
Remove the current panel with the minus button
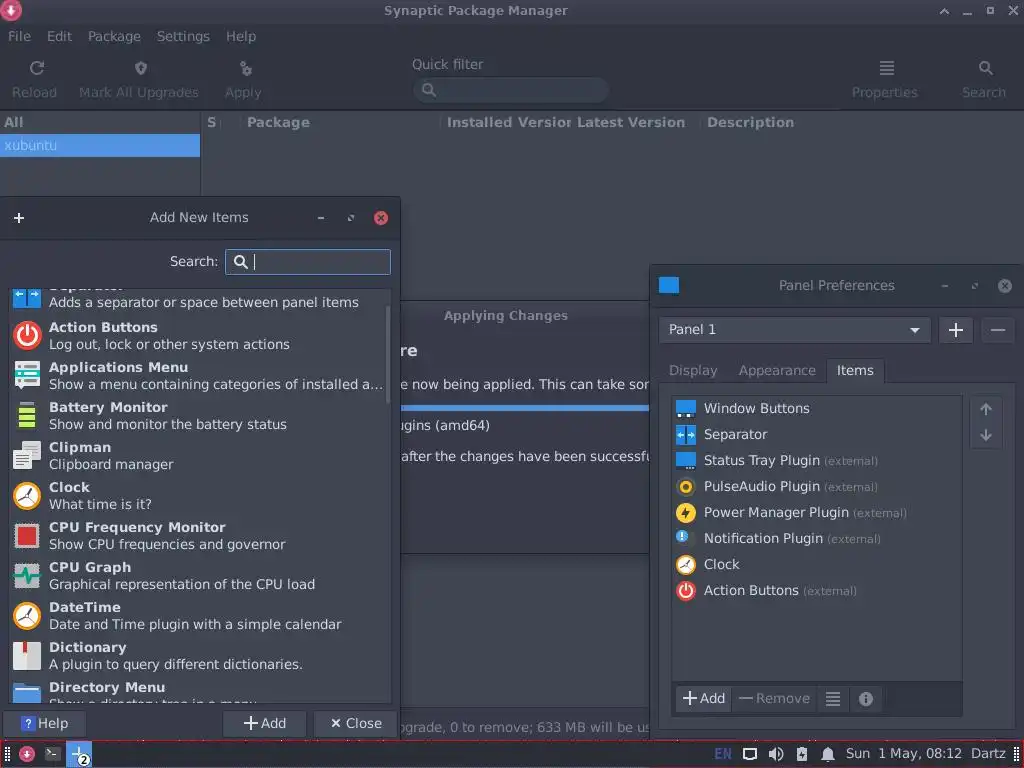pos(997,330)
